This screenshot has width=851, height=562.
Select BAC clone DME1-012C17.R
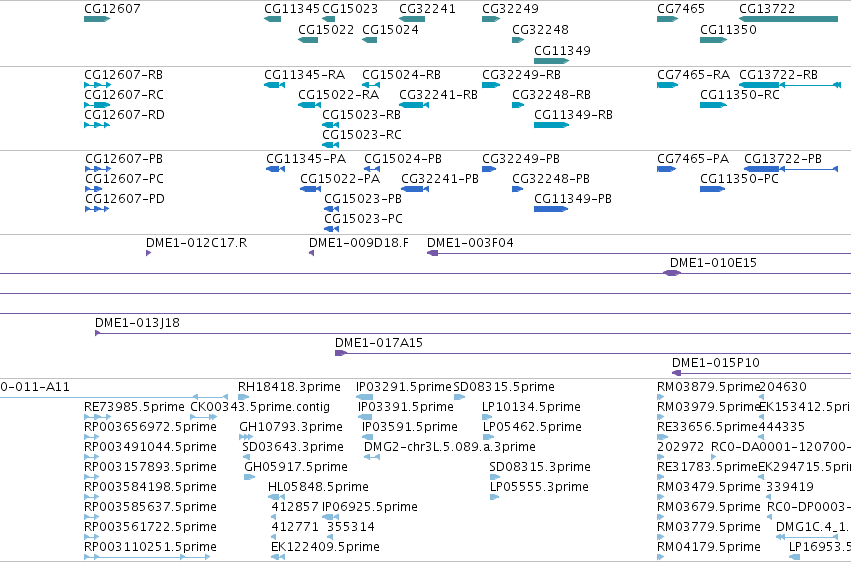[196, 242]
